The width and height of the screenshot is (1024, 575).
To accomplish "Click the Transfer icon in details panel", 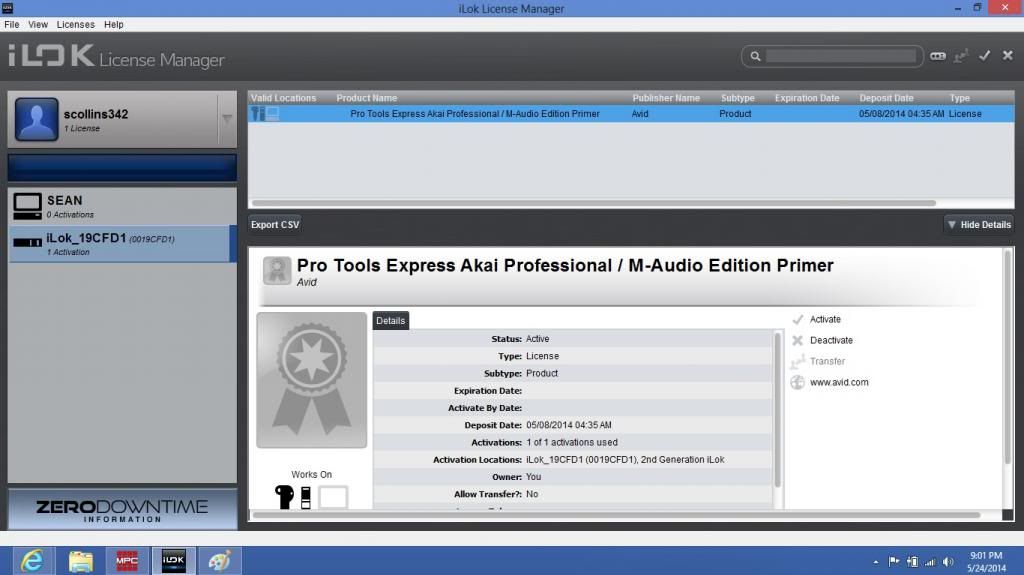I will pyautogui.click(x=797, y=361).
